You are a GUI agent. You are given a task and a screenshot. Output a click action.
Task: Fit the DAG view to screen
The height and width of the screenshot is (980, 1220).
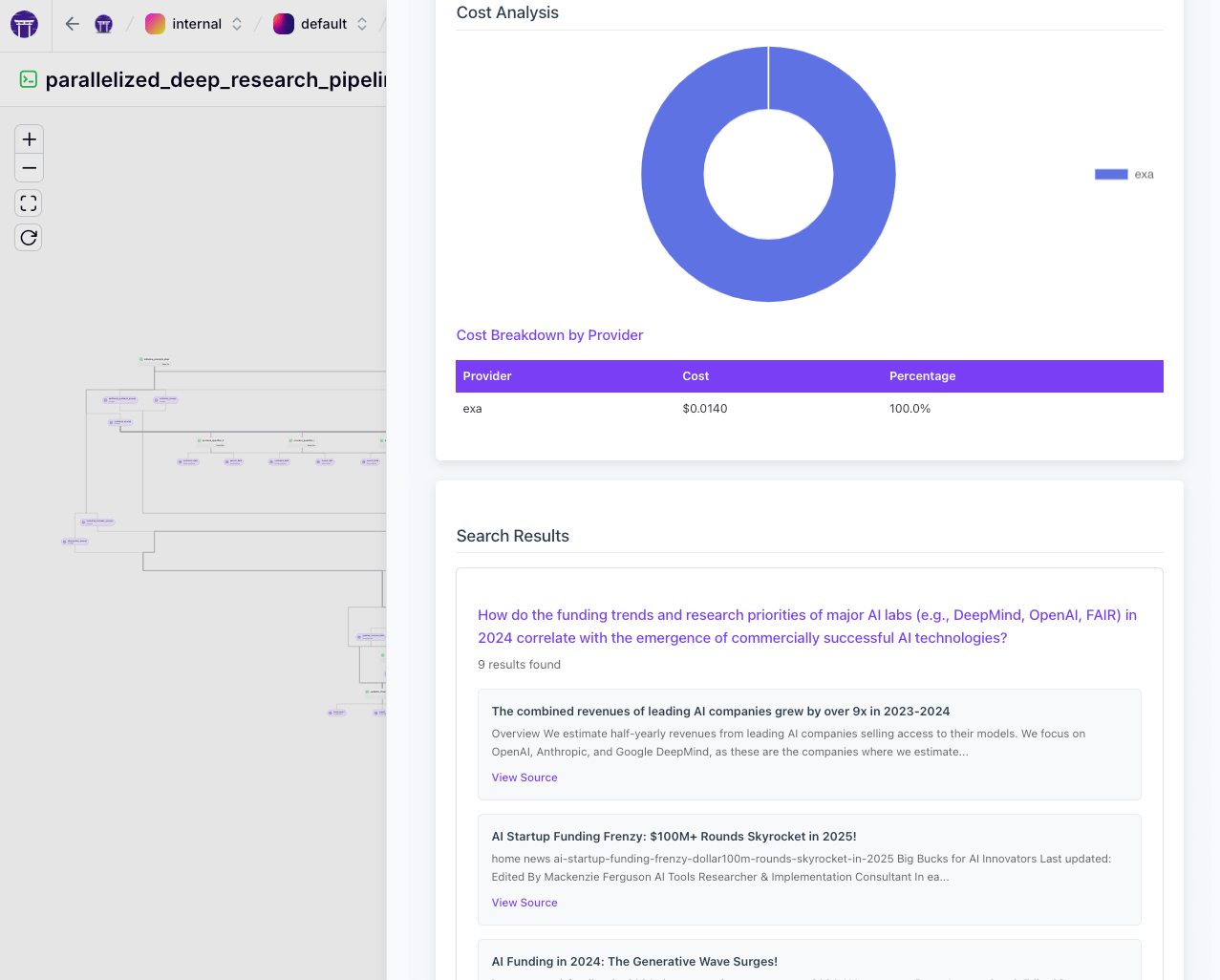coord(29,203)
